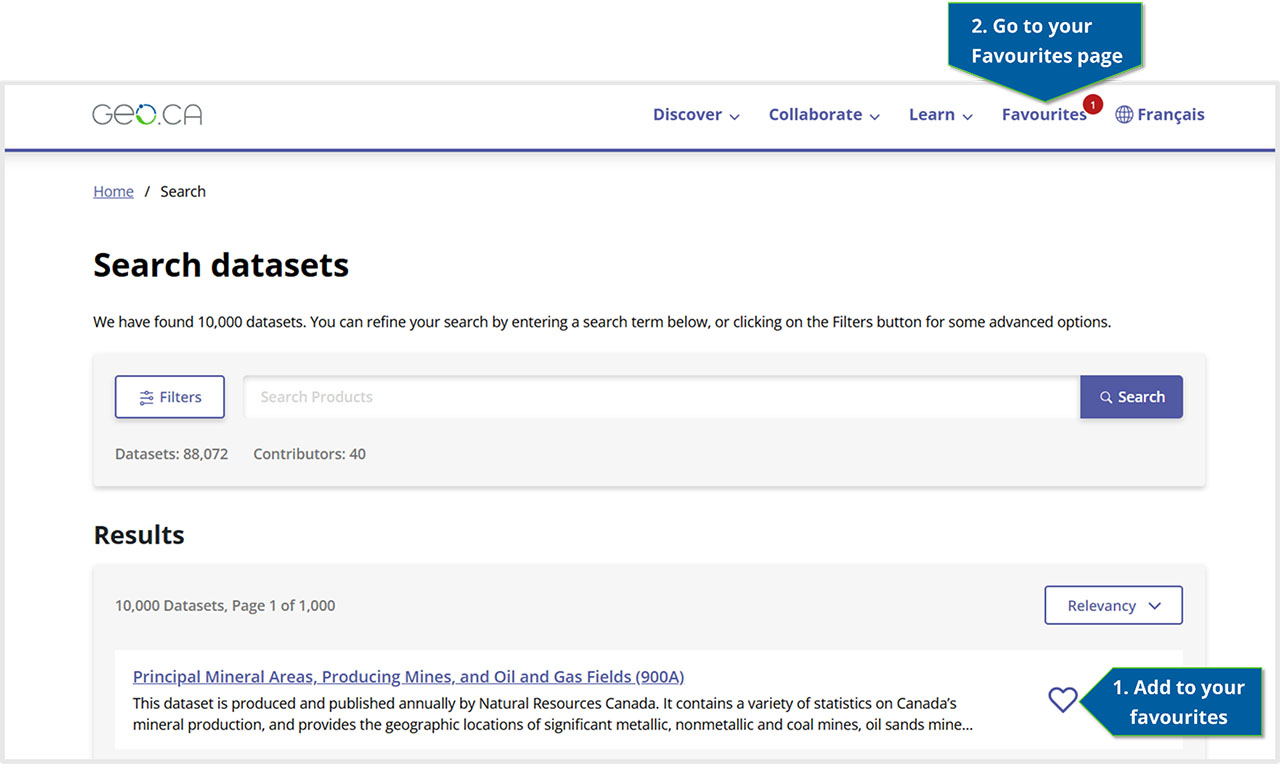
Task: Expand the Collaborate dropdown
Action: (x=815, y=114)
